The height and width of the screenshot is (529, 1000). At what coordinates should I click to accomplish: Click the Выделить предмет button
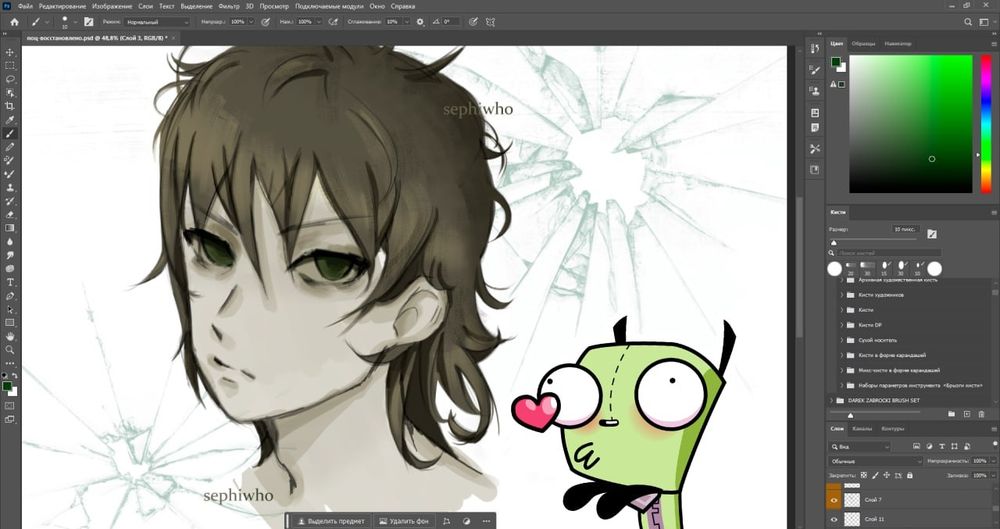(330, 521)
